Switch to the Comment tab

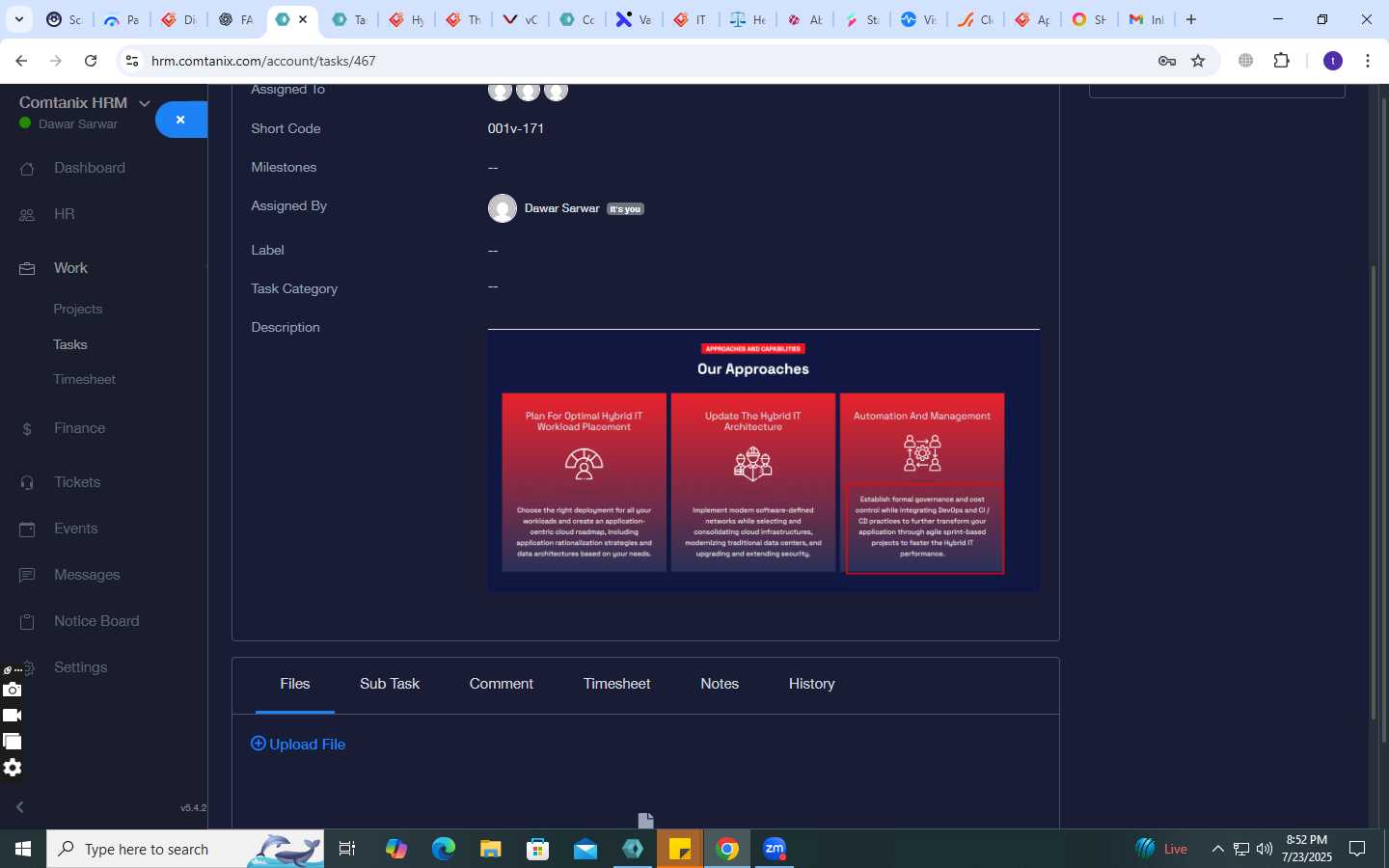(x=502, y=684)
